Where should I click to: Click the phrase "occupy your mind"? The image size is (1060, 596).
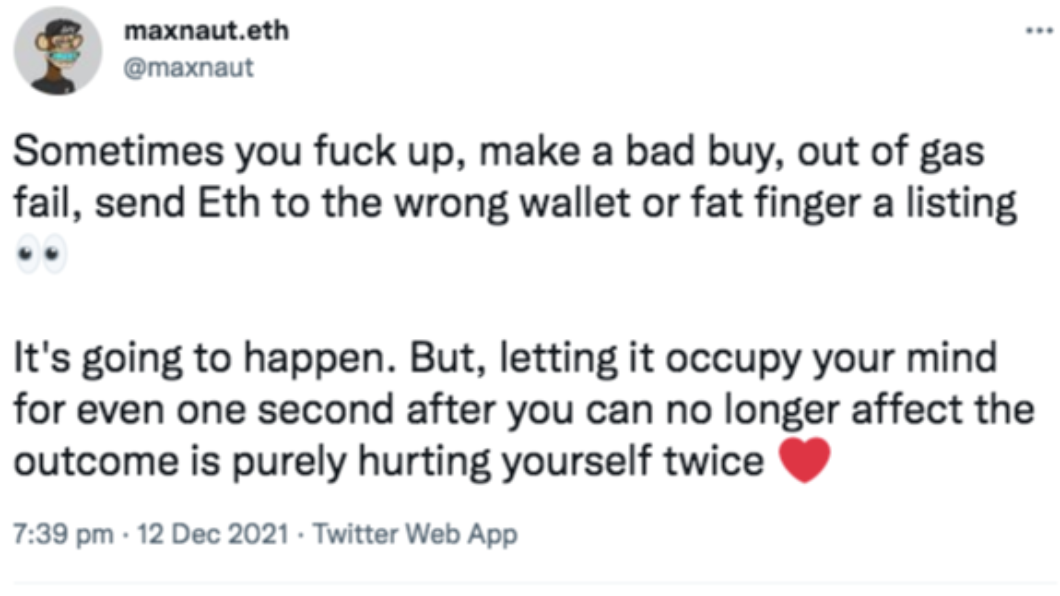832,359
